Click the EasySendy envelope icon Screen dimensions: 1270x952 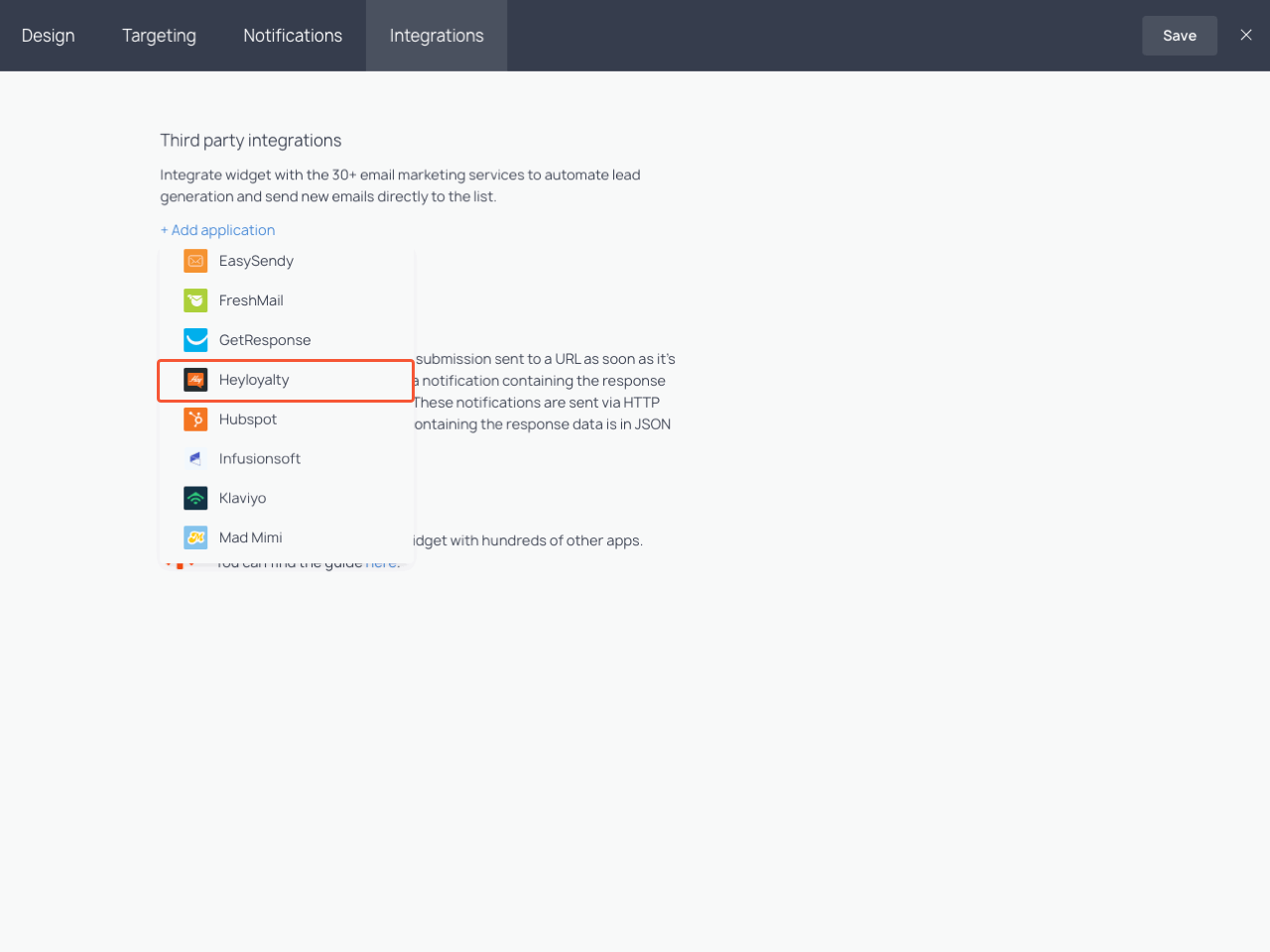194,261
